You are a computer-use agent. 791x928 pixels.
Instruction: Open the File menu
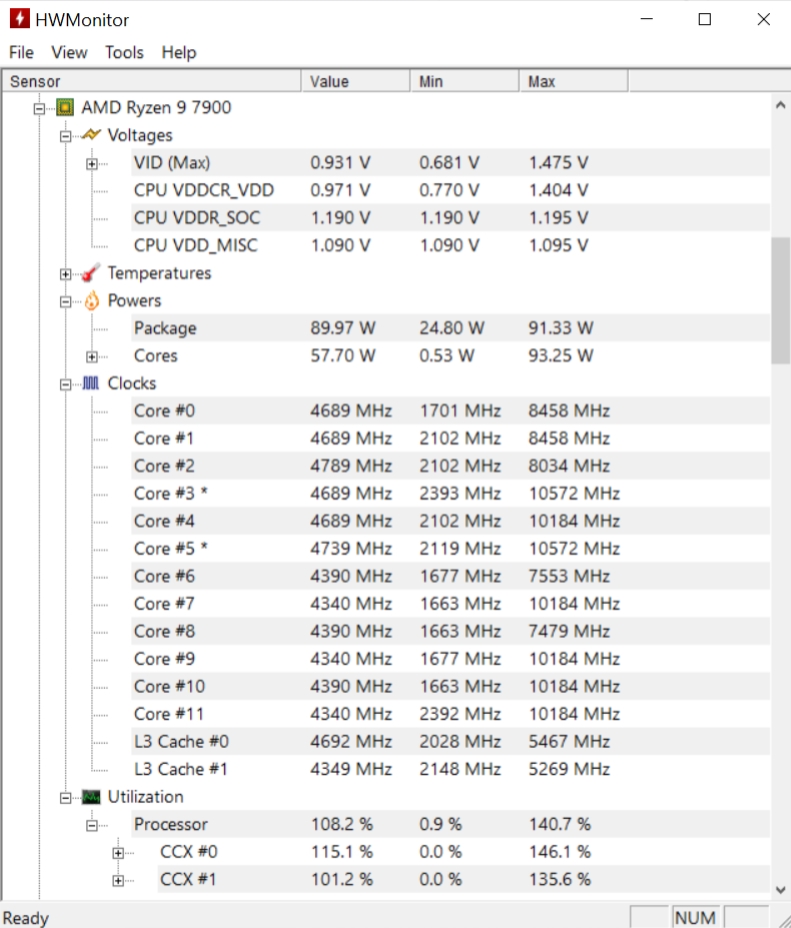(x=21, y=52)
